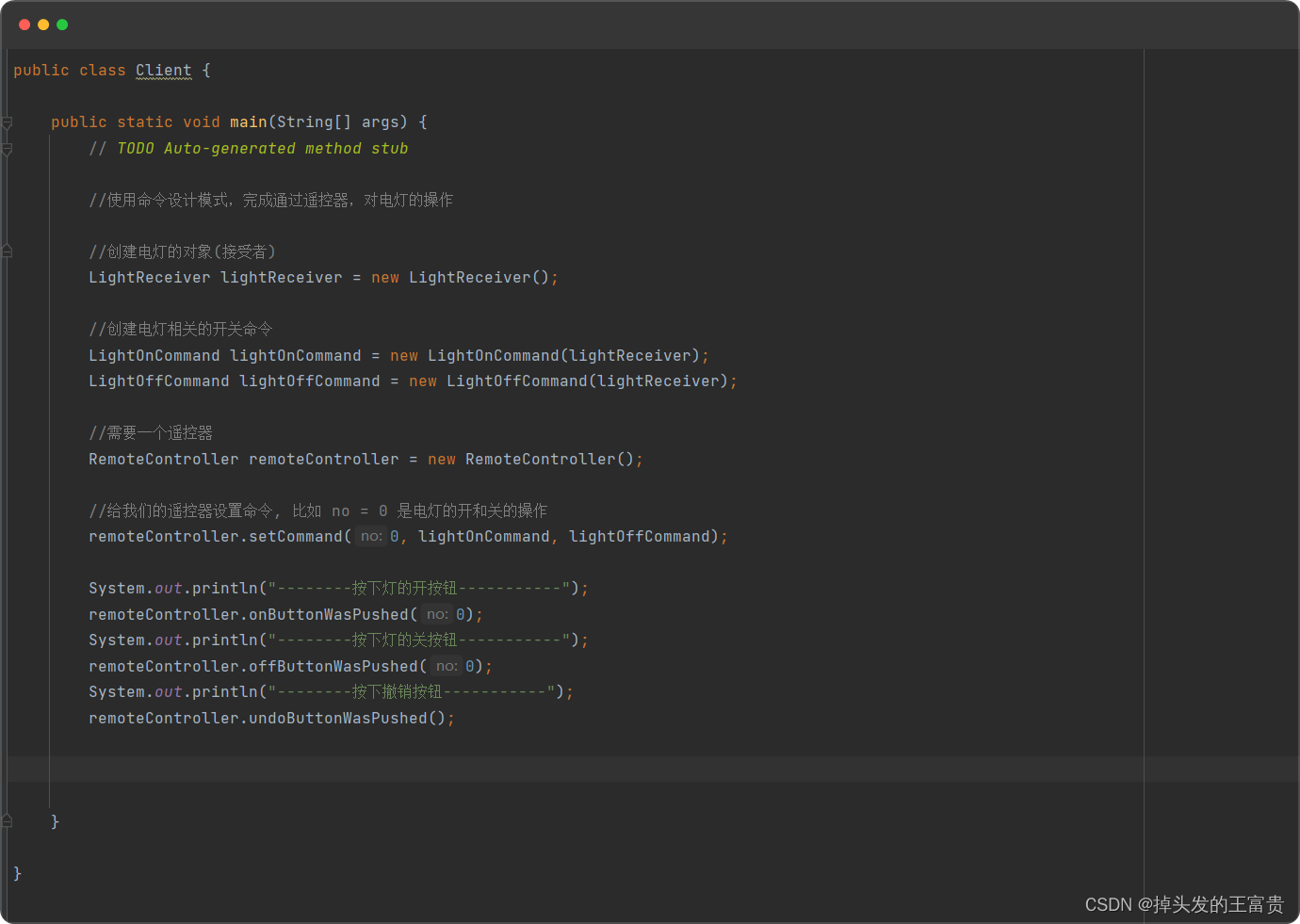The image size is (1300, 924).
Task: Click the string "--------按下灯的关按钮-----------"
Action: pyautogui.click(x=418, y=640)
